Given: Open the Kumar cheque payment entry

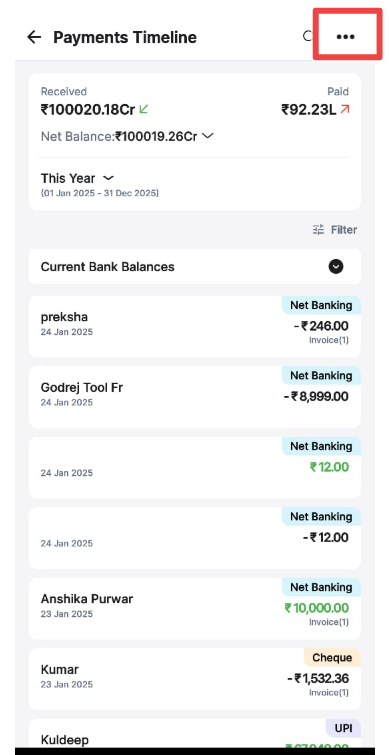Looking at the screenshot, I should coord(194,679).
